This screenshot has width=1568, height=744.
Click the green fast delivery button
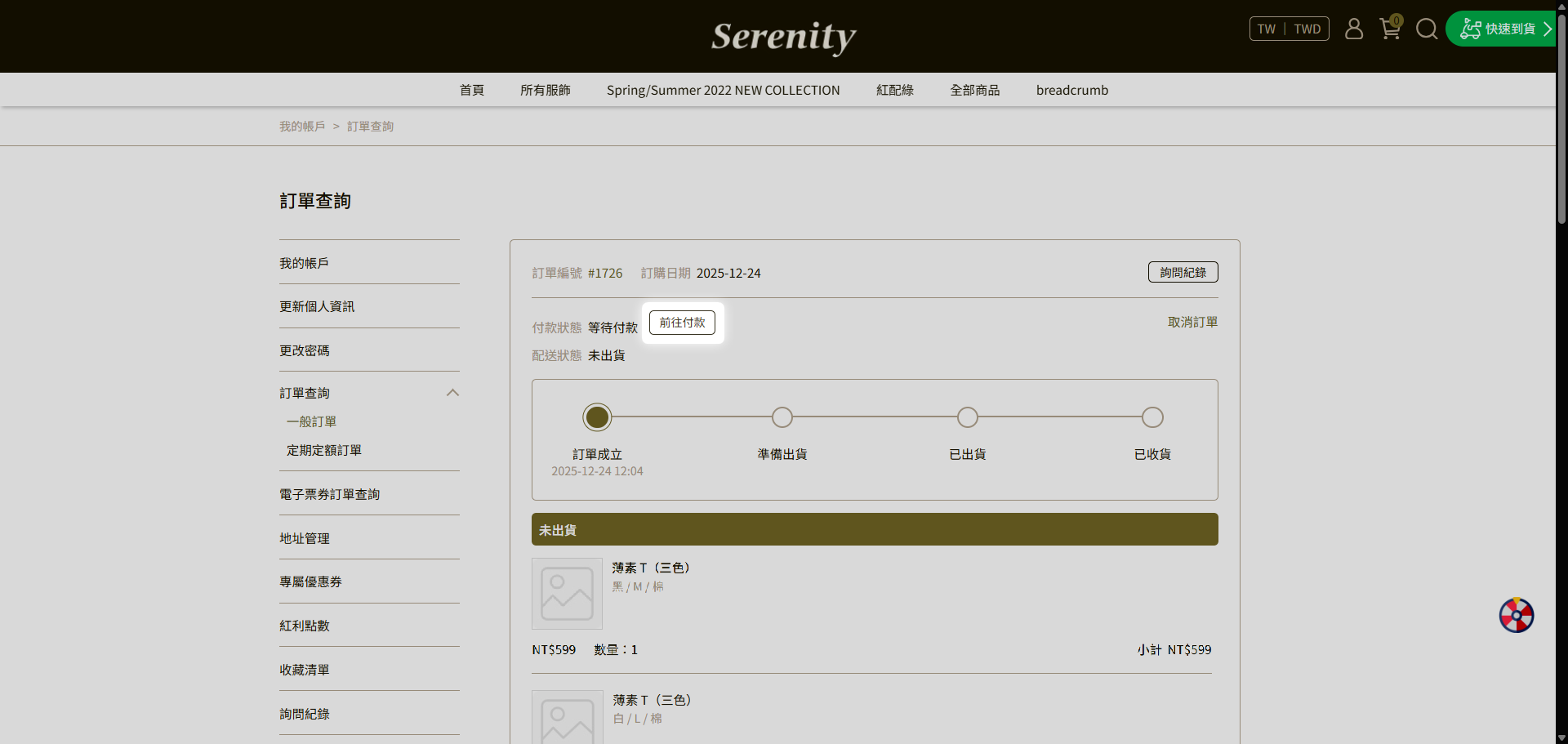click(x=1503, y=29)
